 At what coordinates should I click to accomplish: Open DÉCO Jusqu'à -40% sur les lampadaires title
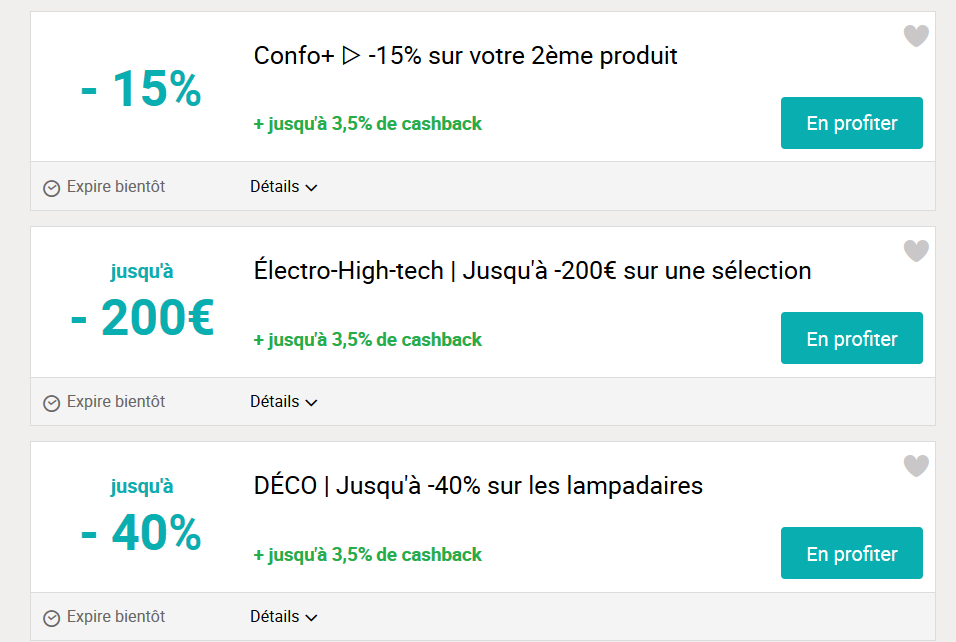click(x=478, y=486)
